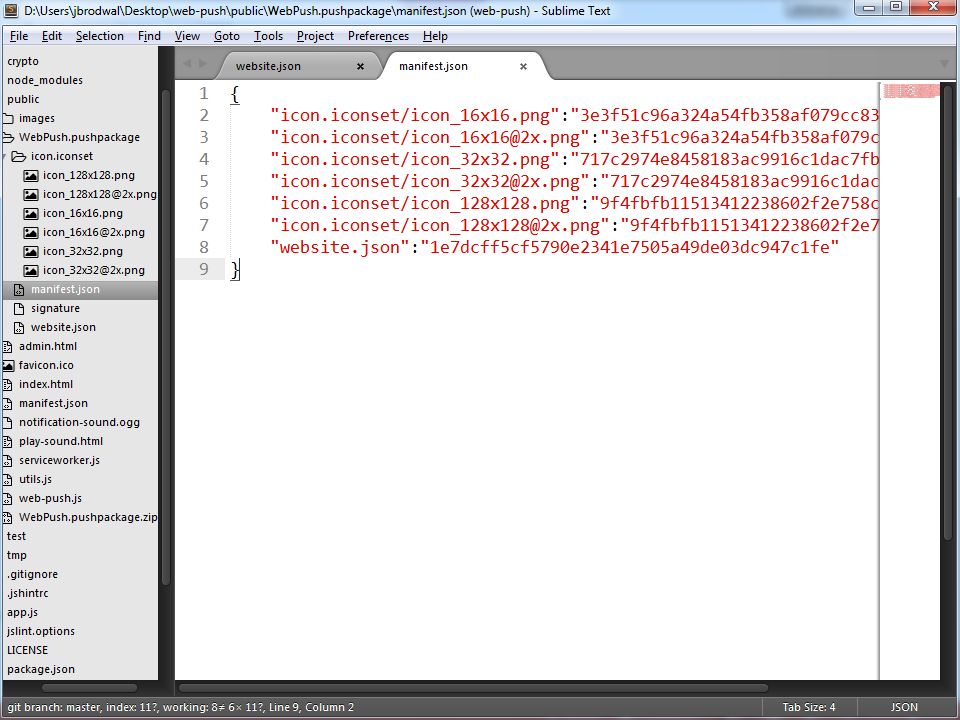The height and width of the screenshot is (720, 960).
Task: Open the Tools menu
Action: pyautogui.click(x=268, y=36)
